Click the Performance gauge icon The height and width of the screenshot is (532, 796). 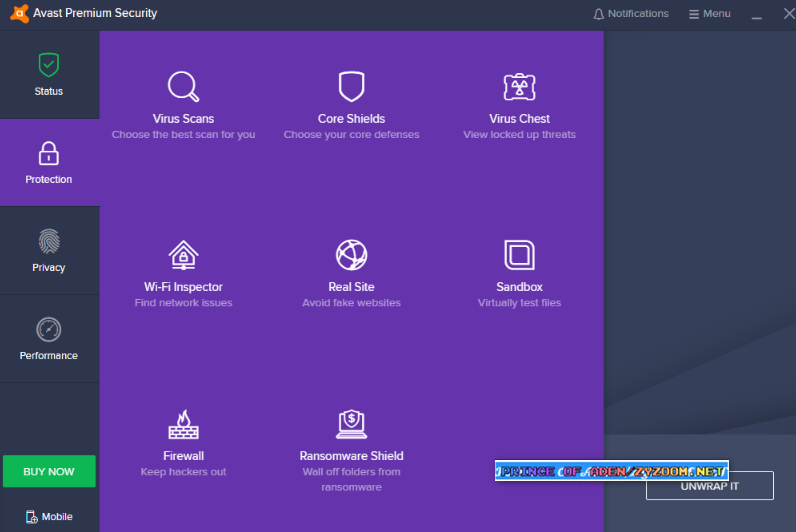49,329
